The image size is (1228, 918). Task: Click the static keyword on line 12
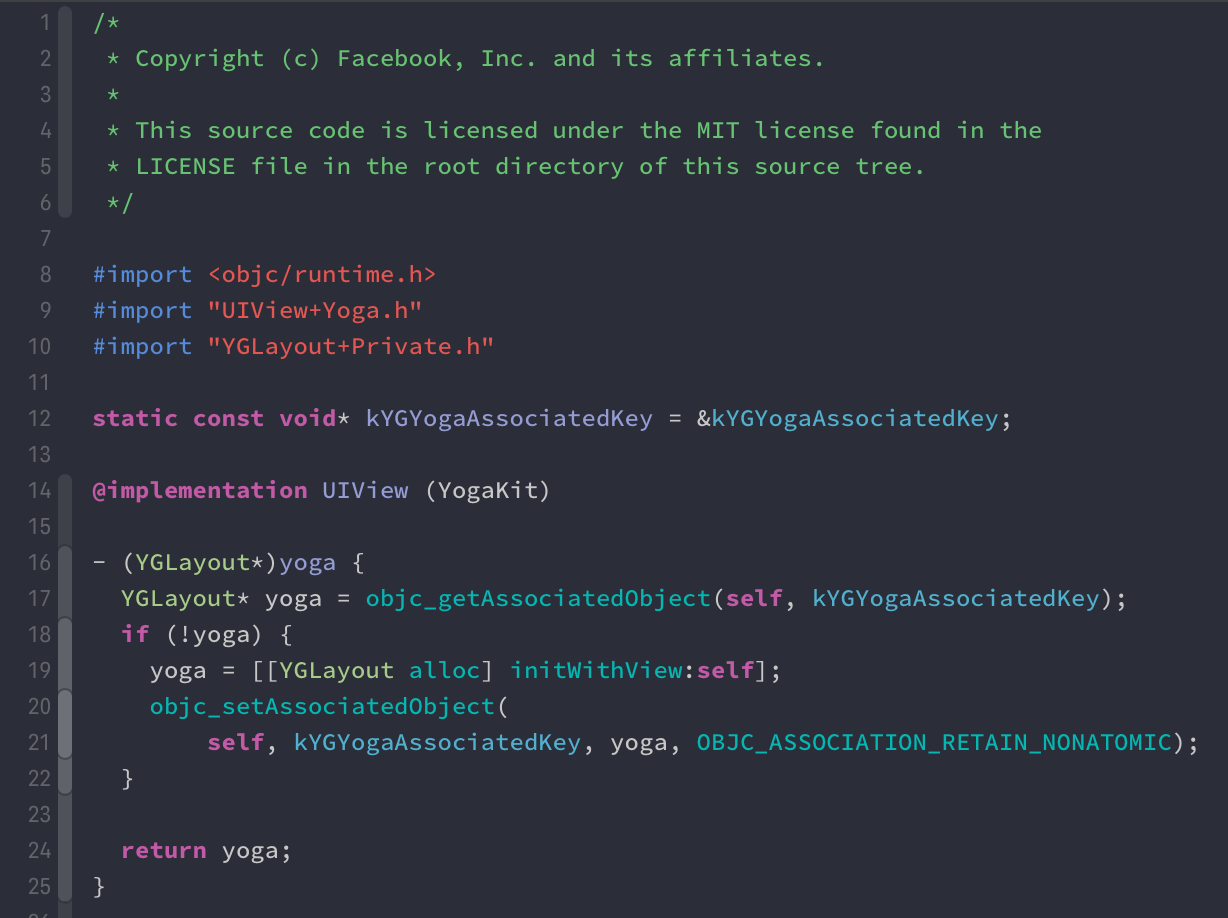pyautogui.click(x=135, y=418)
